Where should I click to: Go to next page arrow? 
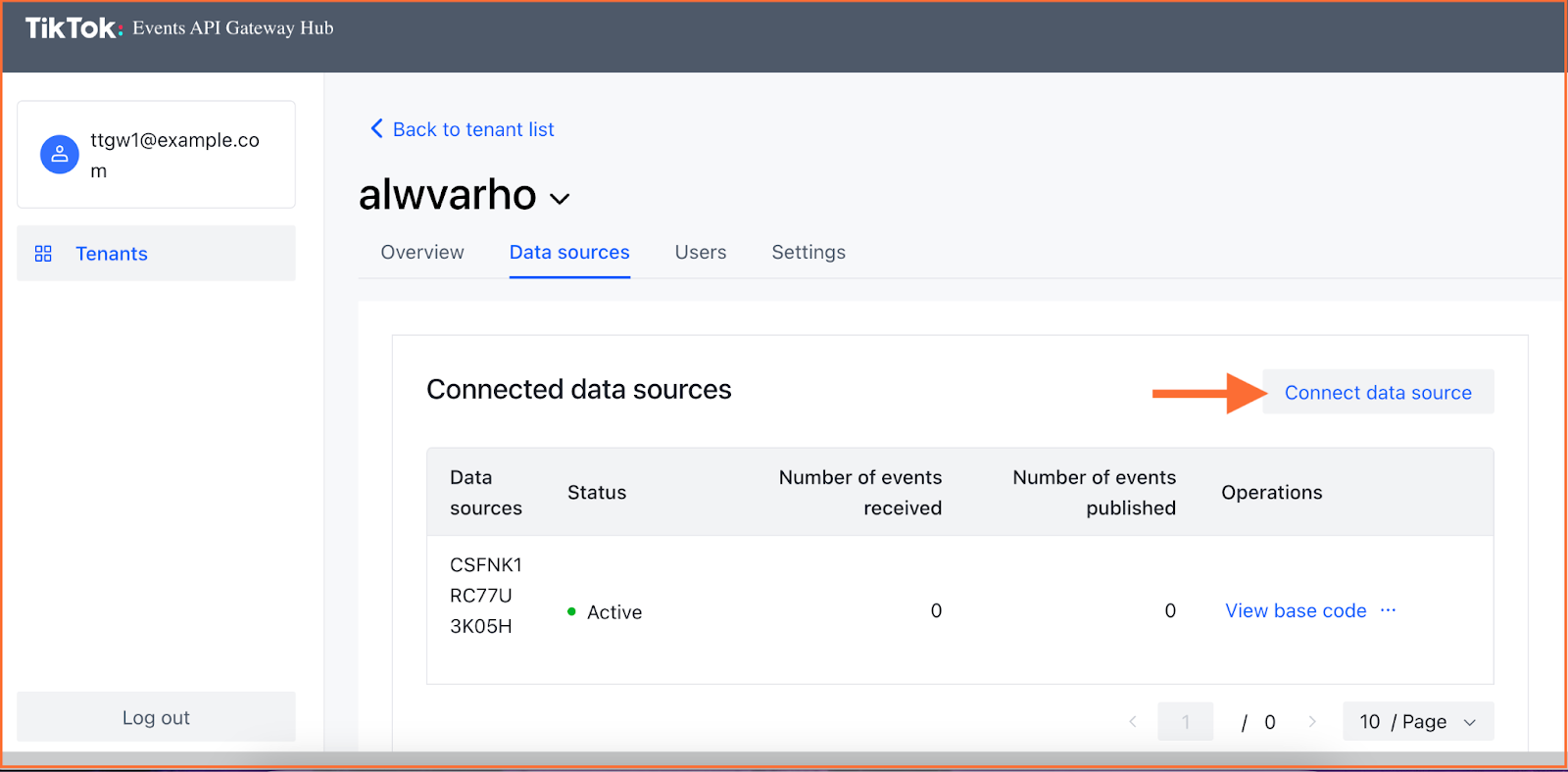point(1312,722)
